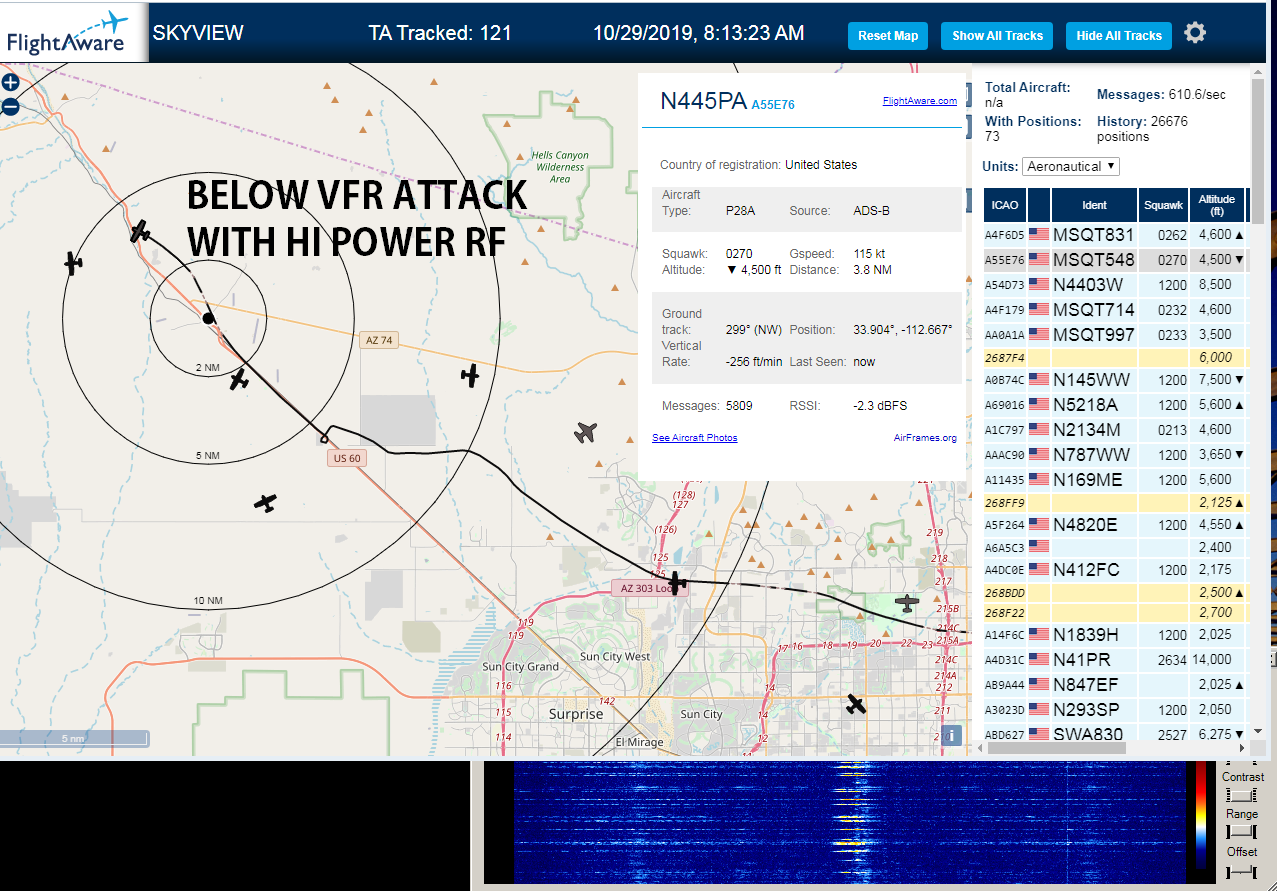Select the row with ICAO 268F22
The width and height of the screenshot is (1277, 891).
[x=1115, y=612]
